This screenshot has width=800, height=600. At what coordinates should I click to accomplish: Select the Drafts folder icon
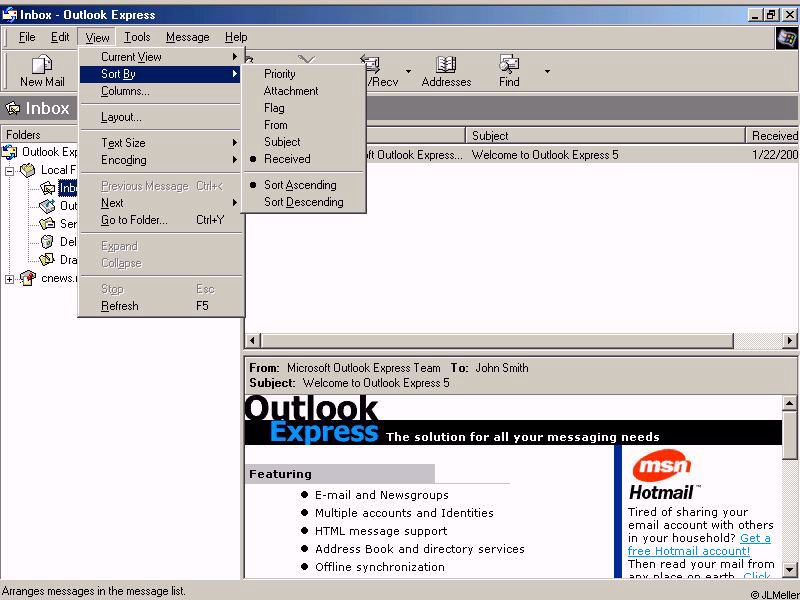coord(47,260)
